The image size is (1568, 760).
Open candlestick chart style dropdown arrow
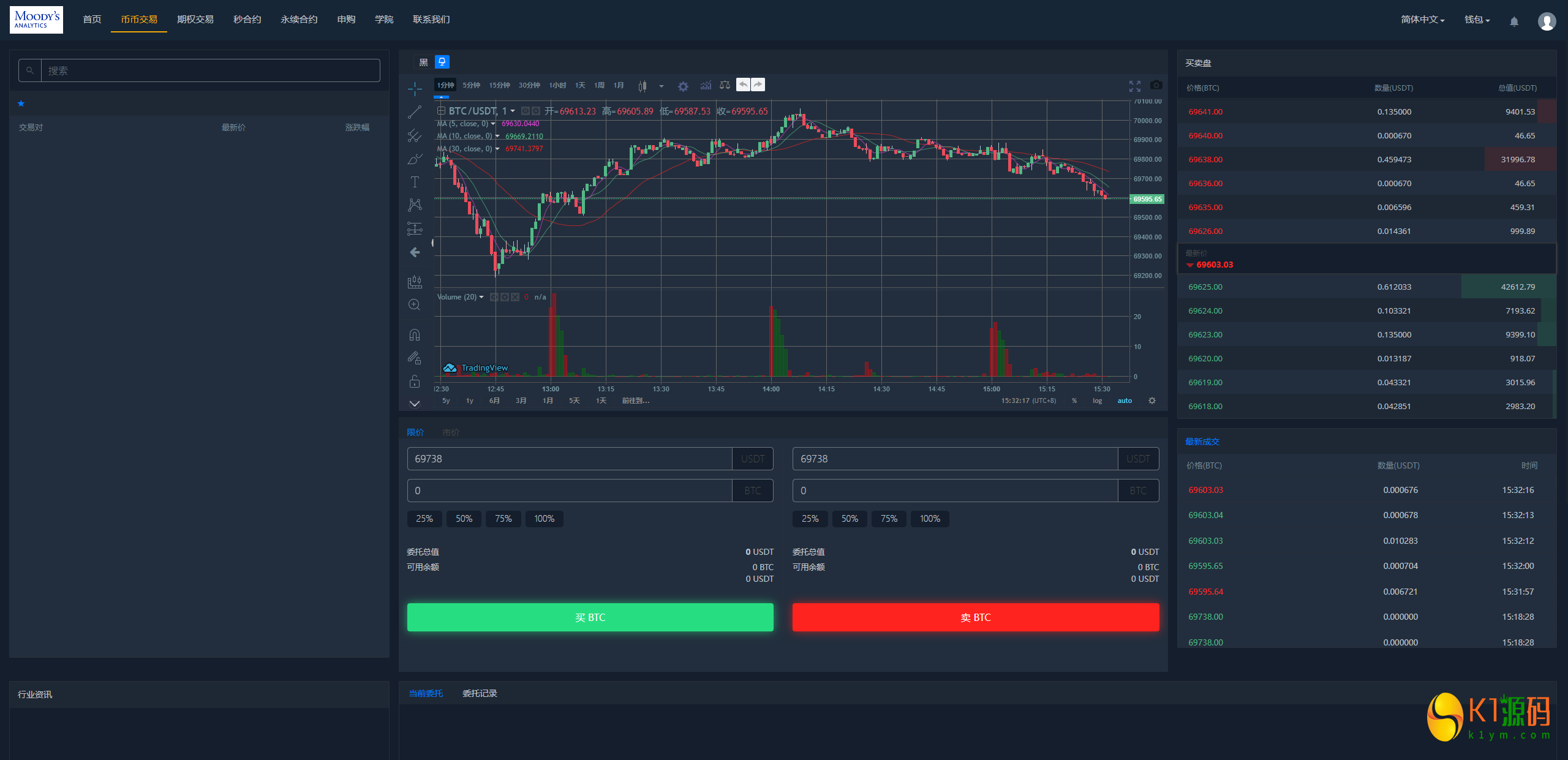pyautogui.click(x=661, y=86)
